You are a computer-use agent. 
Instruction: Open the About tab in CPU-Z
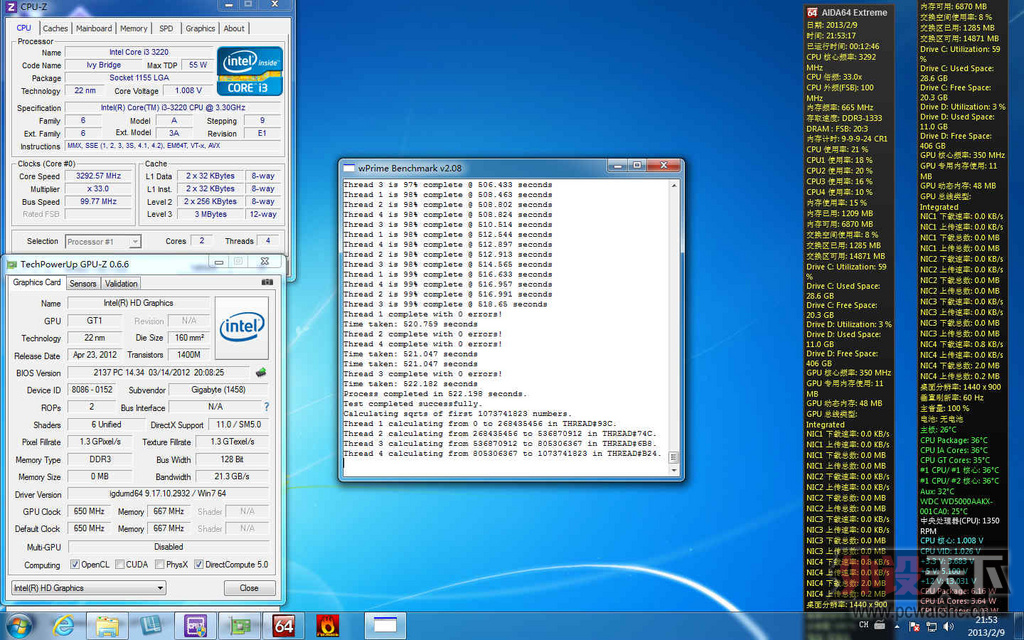234,29
